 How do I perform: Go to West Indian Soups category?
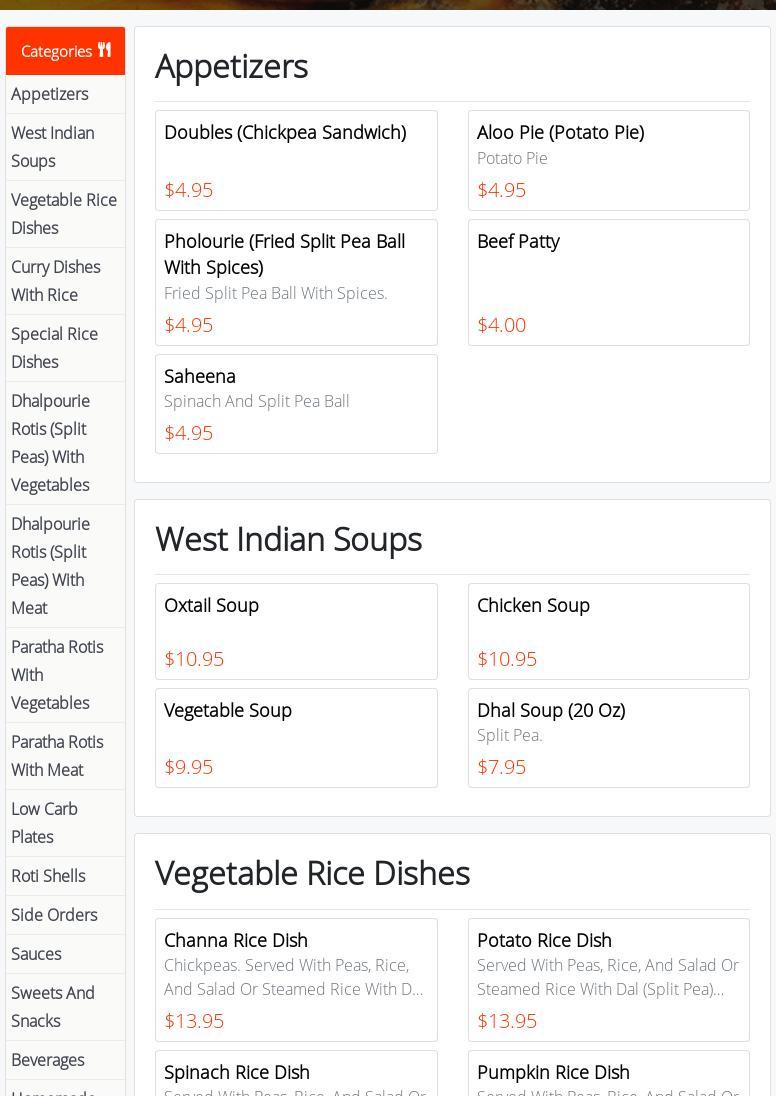pos(53,147)
